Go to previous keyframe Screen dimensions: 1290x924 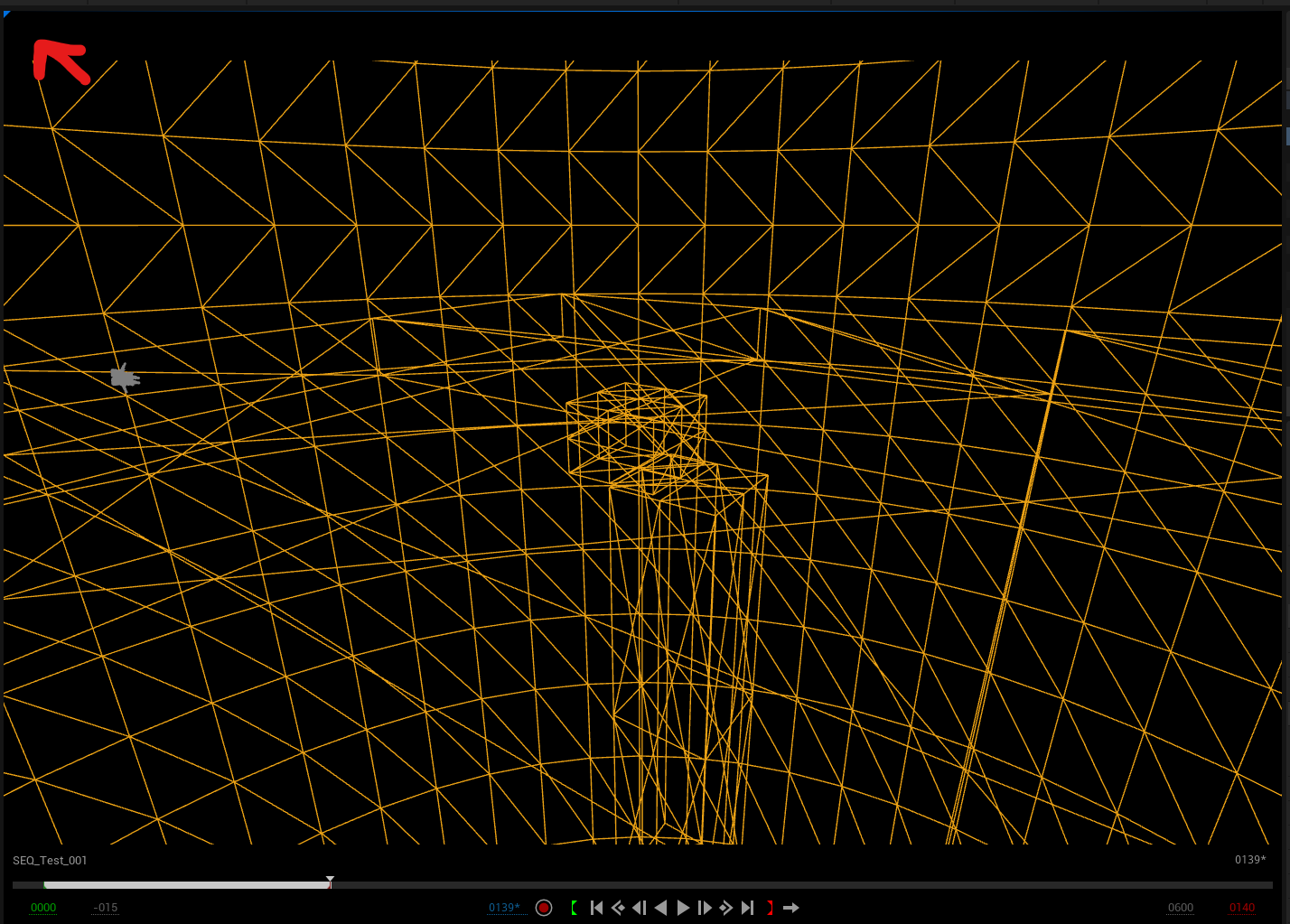coord(618,908)
